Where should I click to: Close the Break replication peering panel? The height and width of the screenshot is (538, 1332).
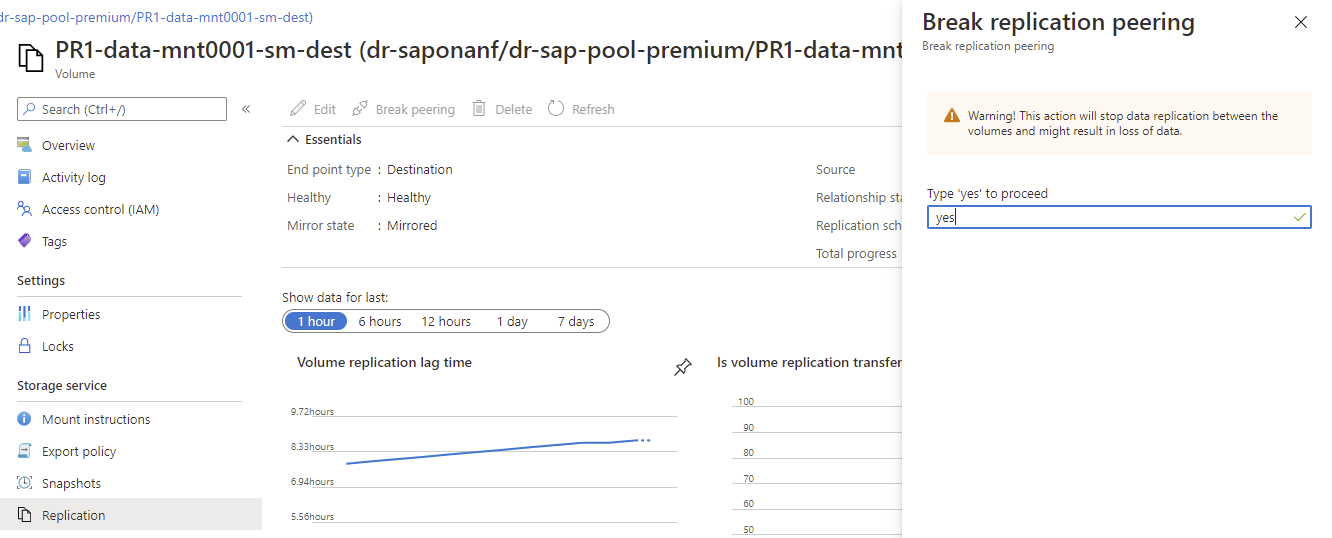click(x=1301, y=22)
